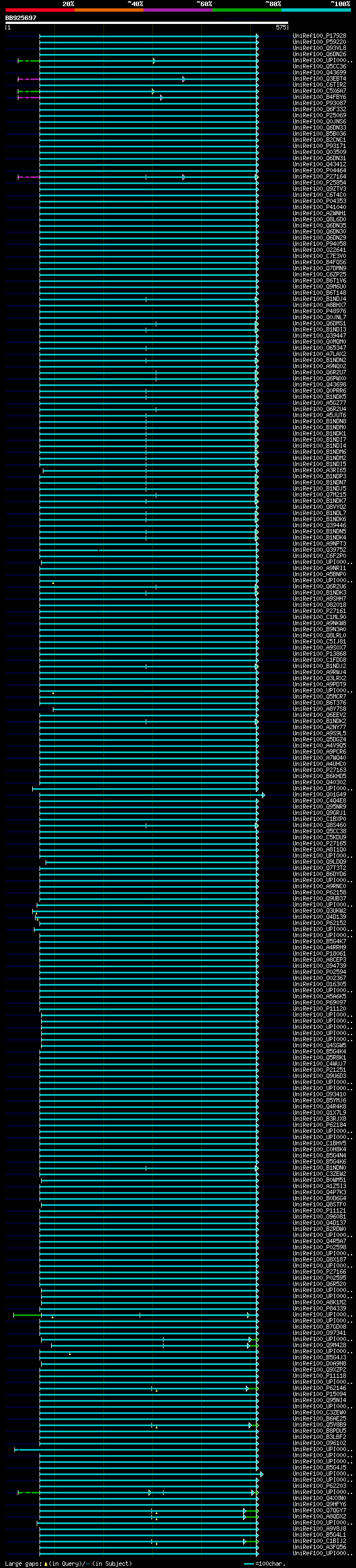The height and width of the screenshot is (1568, 356).
Task: Select hit label UniRef100_B4FBY6
Action: tap(319, 97)
